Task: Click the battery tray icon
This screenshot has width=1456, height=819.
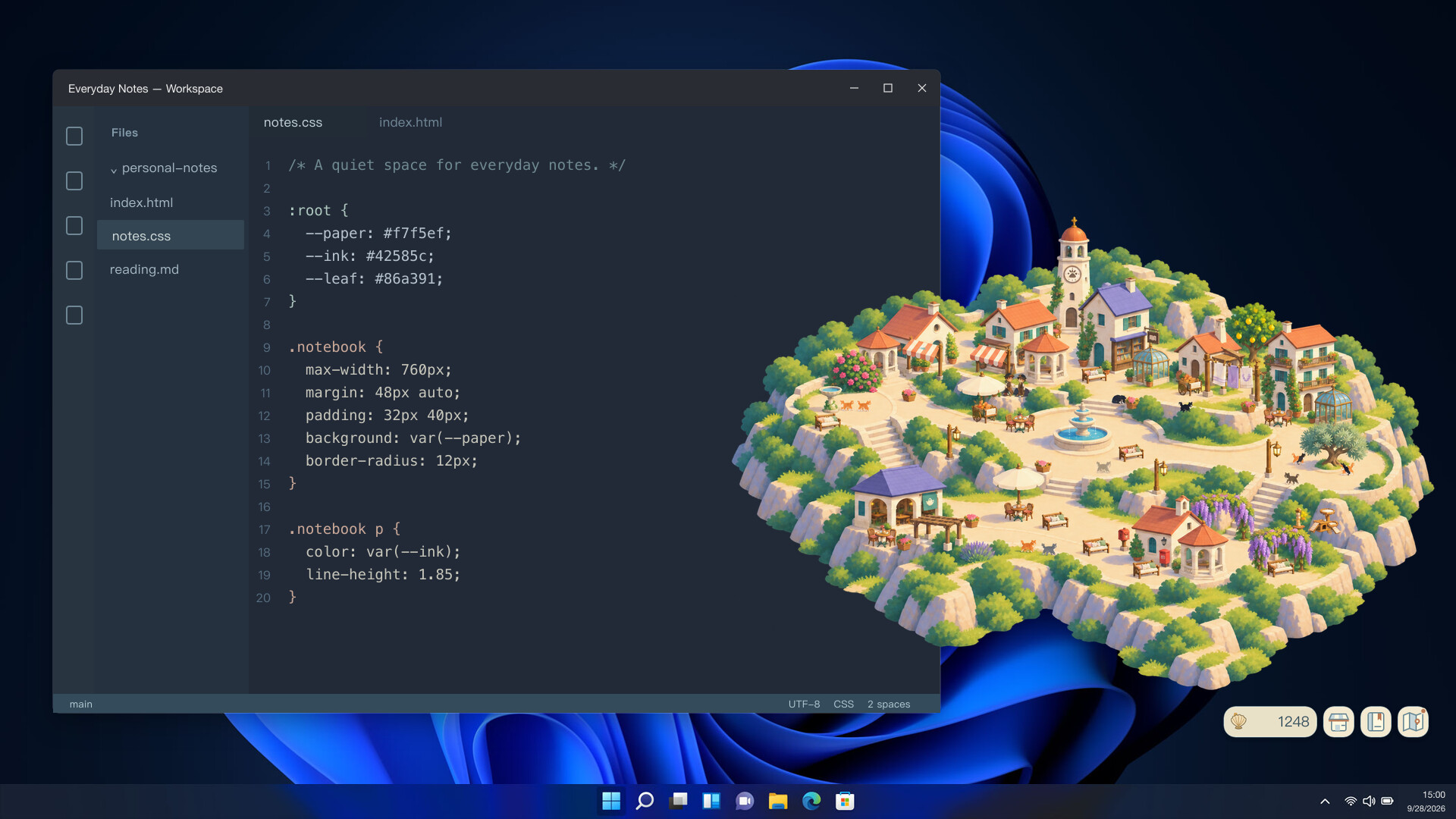Action: pos(1387,801)
